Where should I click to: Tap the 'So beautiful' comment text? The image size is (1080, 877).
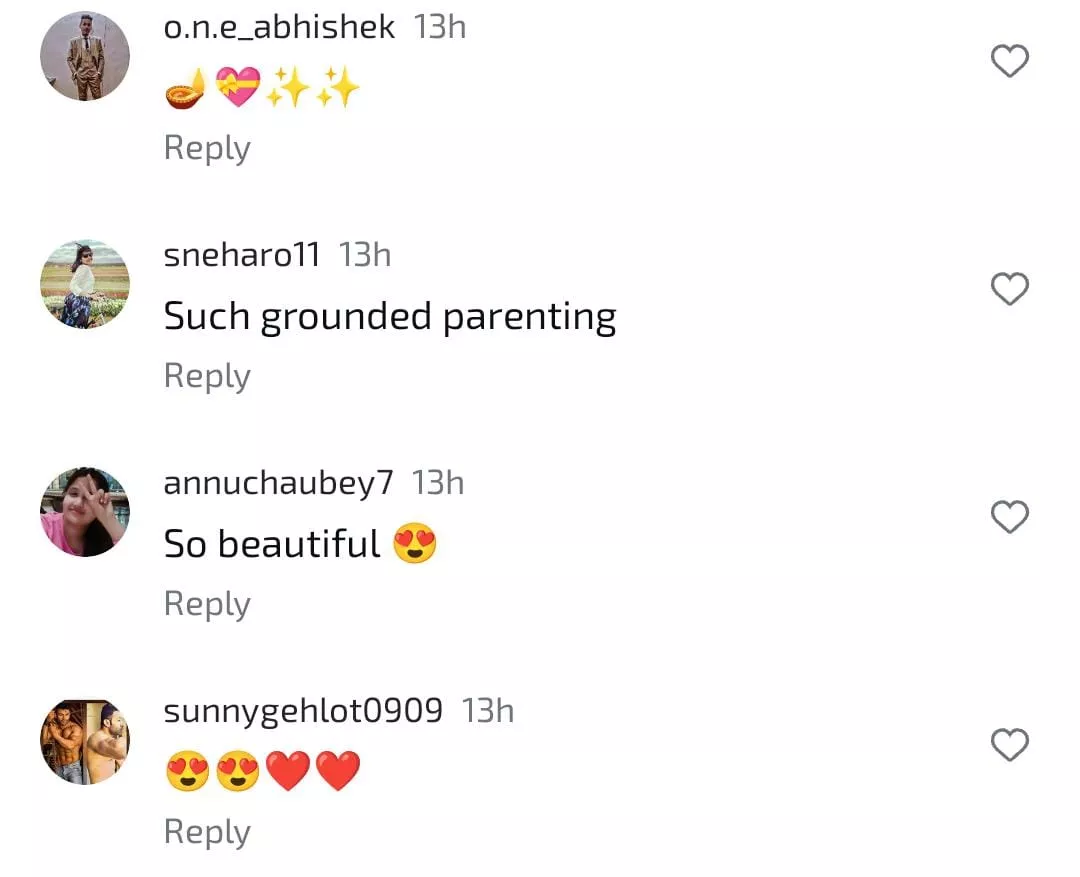coord(272,545)
